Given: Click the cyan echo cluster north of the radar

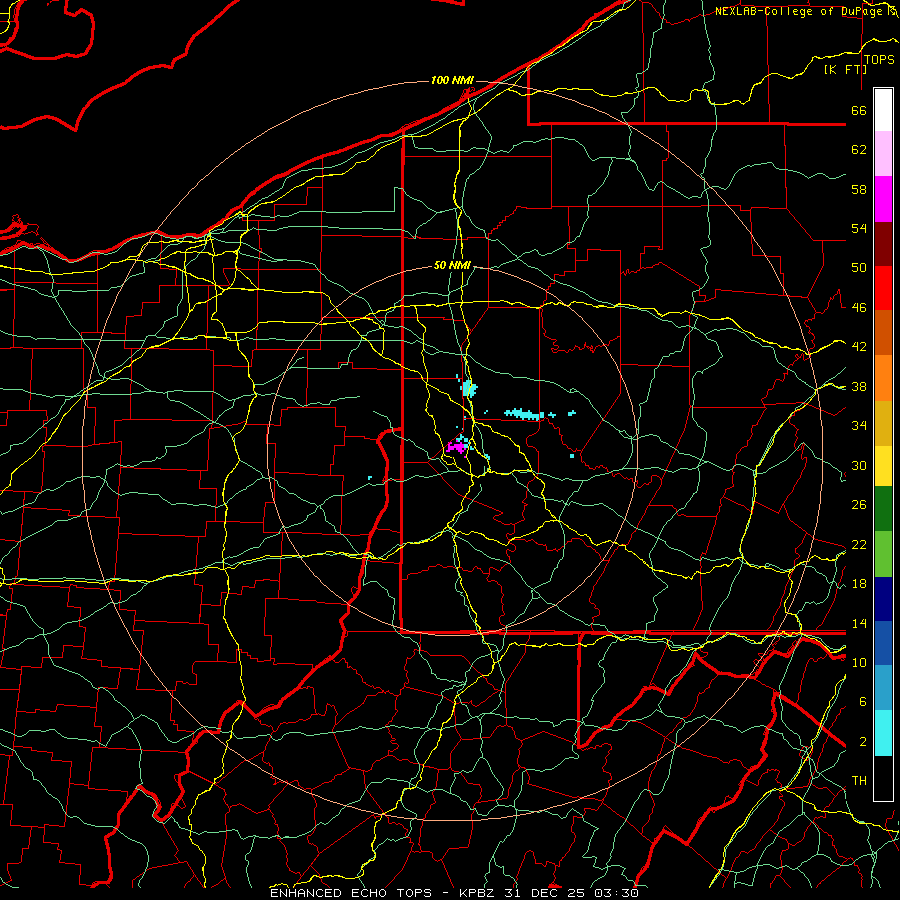Looking at the screenshot, I should 470,388.
